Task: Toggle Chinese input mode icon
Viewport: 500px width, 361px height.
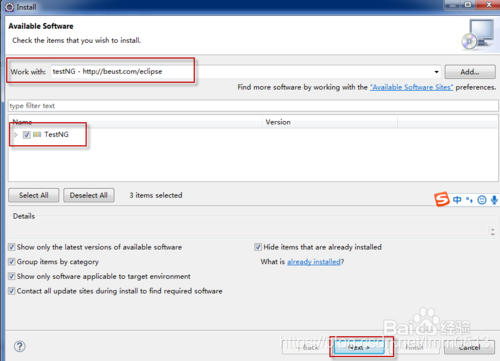Action: coord(457,200)
